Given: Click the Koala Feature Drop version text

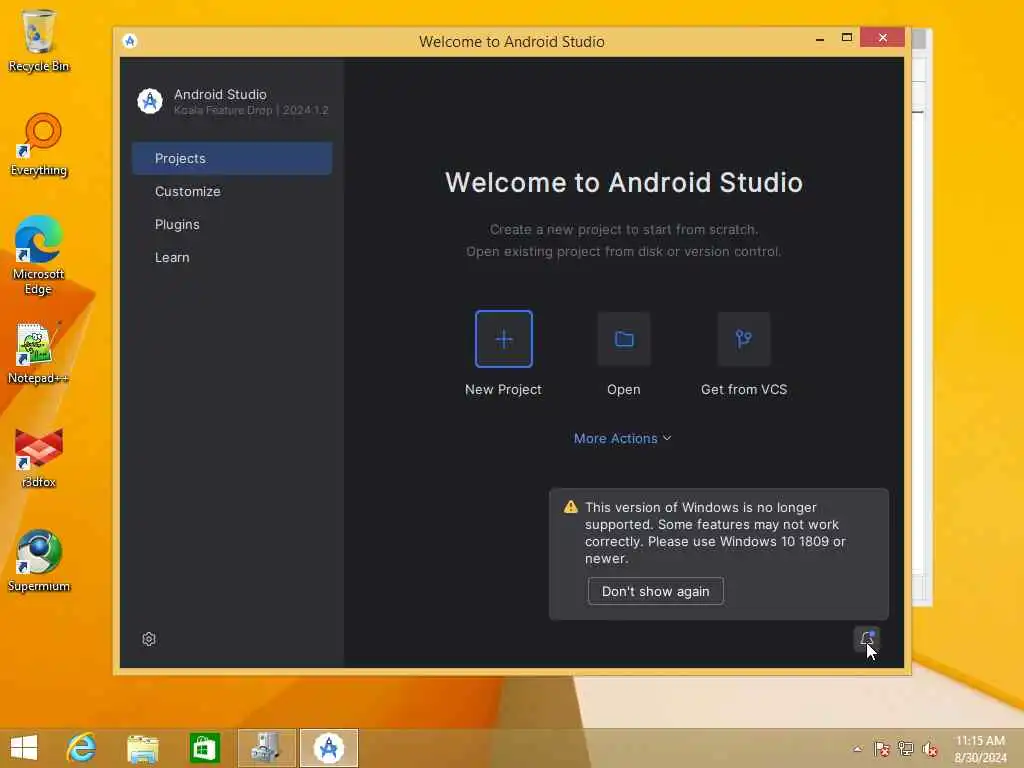Looking at the screenshot, I should [x=251, y=110].
